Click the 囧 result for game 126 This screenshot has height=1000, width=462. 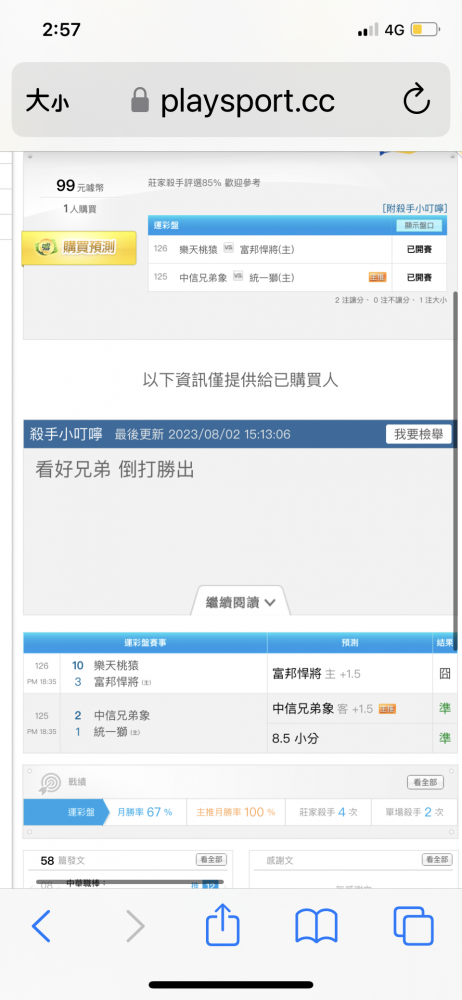click(445, 673)
